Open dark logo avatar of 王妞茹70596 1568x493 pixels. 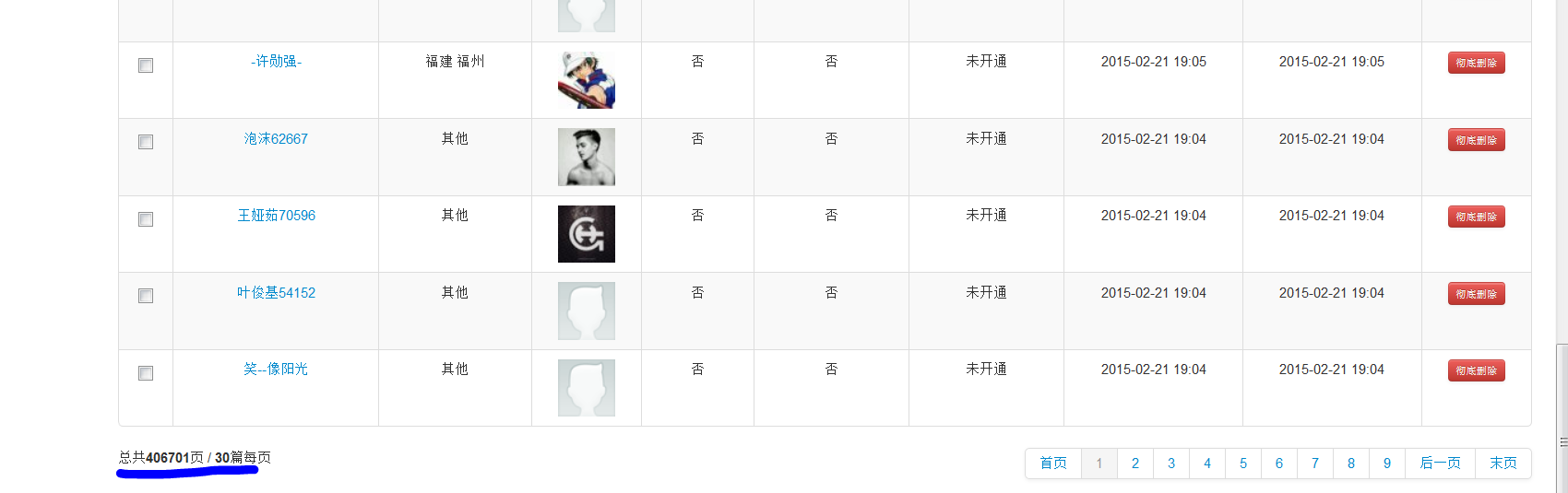587,234
